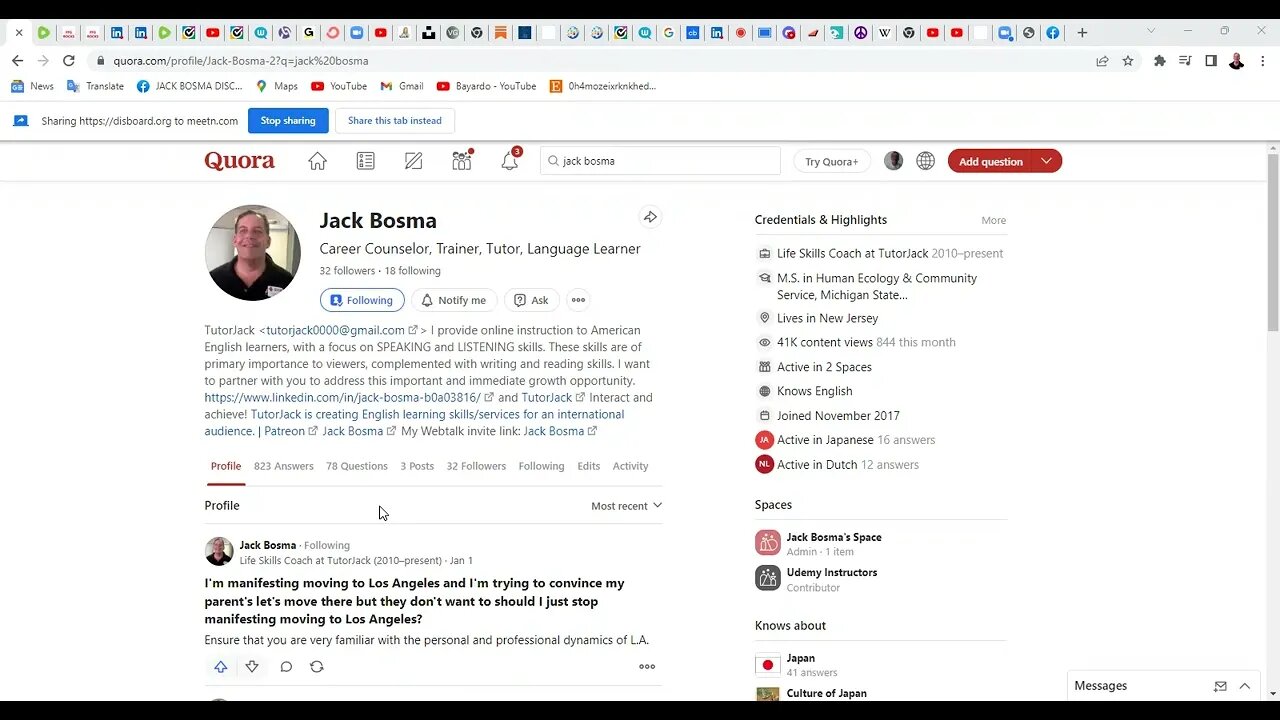This screenshot has height=720, width=1280.
Task: Switch to the 78 Questions tab
Action: [x=357, y=466]
